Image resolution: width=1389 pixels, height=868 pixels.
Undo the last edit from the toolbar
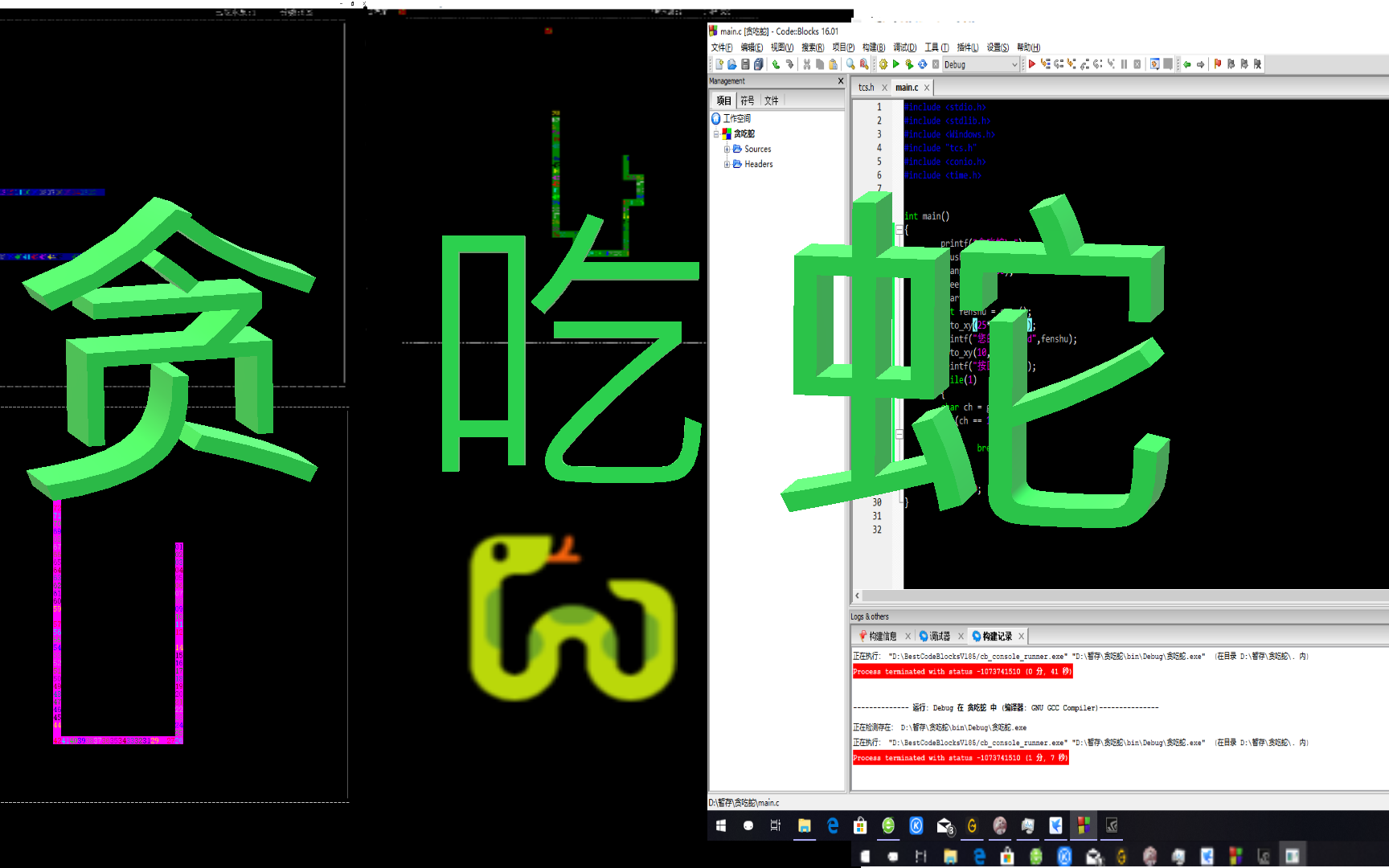point(776,64)
